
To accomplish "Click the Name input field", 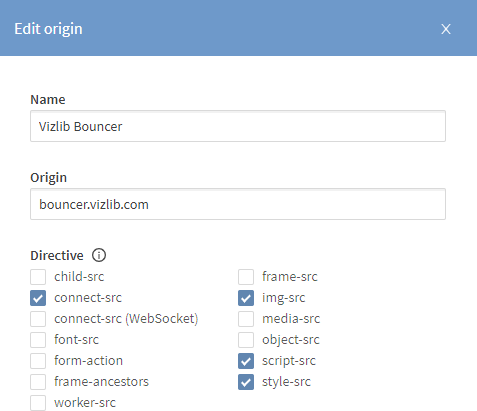I will 238,126.
